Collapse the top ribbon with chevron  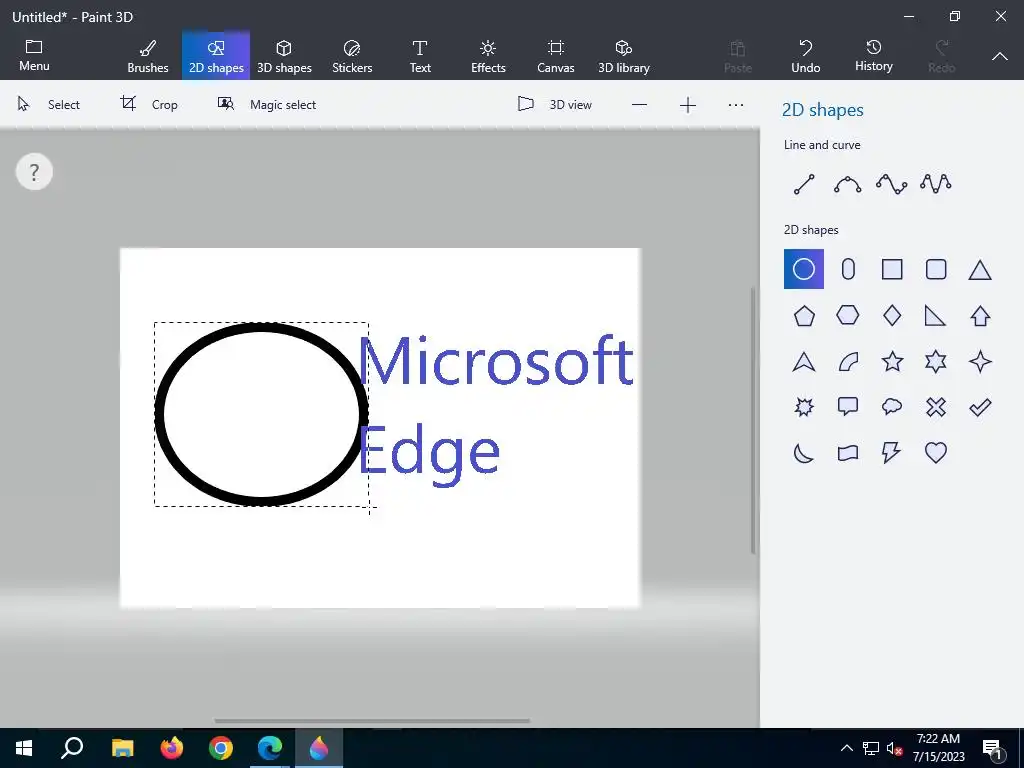[x=1000, y=57]
